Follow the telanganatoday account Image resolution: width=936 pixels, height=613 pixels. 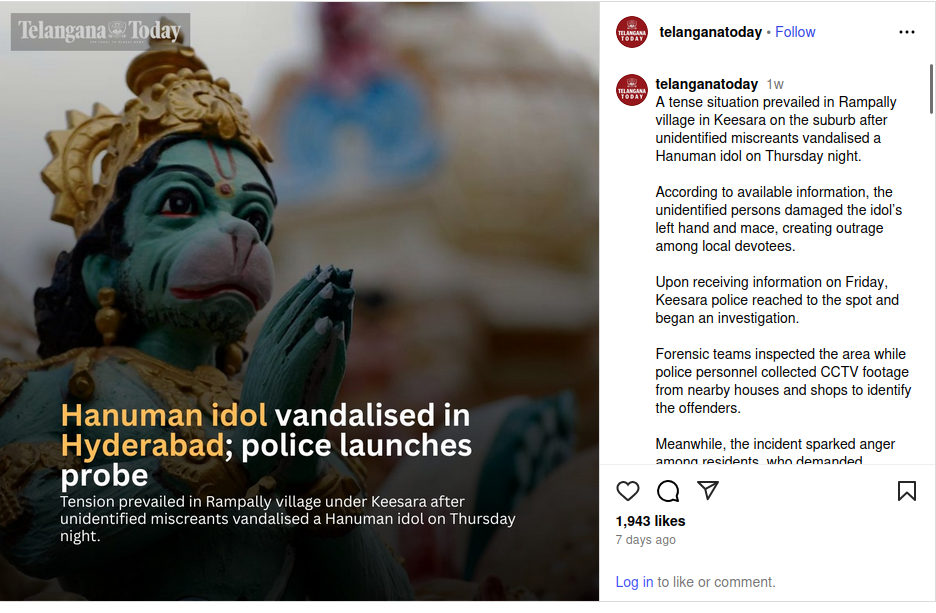click(795, 32)
